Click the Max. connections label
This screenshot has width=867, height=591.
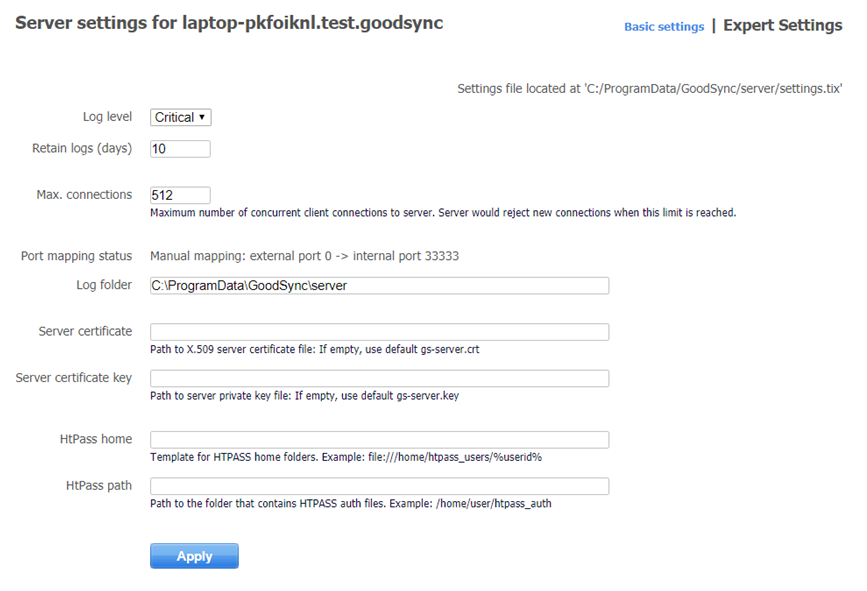[84, 194]
